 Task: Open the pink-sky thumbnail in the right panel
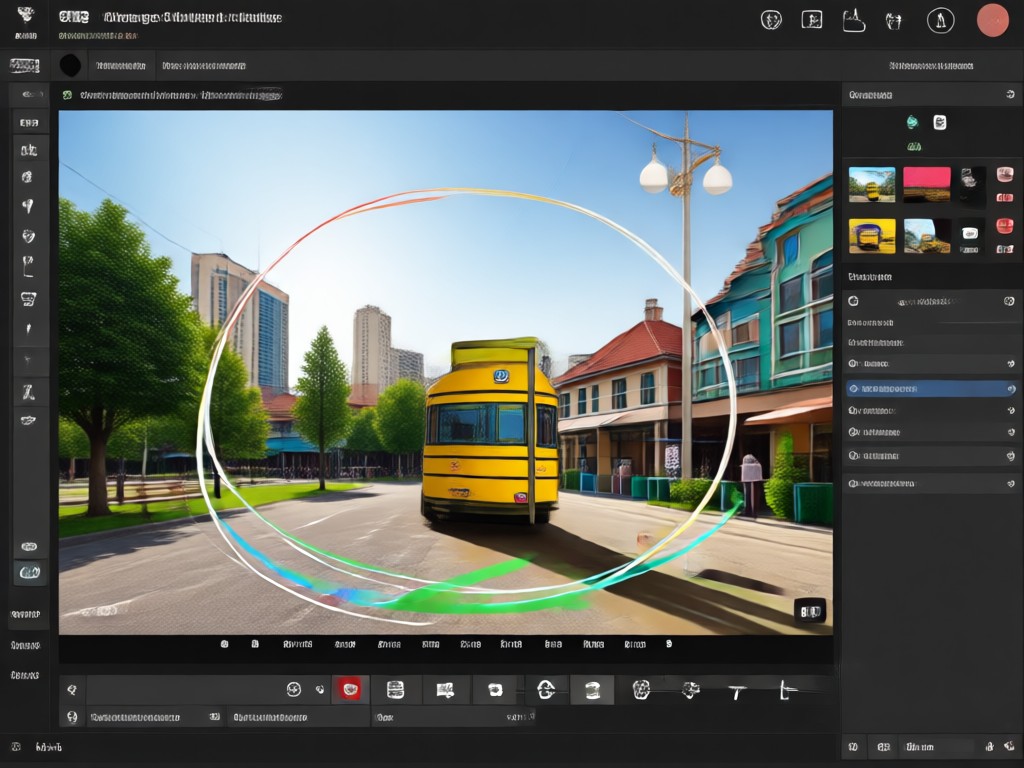927,184
